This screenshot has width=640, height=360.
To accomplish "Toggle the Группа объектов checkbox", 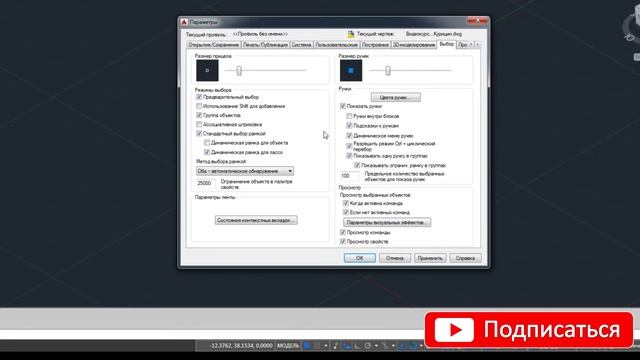I will [199, 116].
